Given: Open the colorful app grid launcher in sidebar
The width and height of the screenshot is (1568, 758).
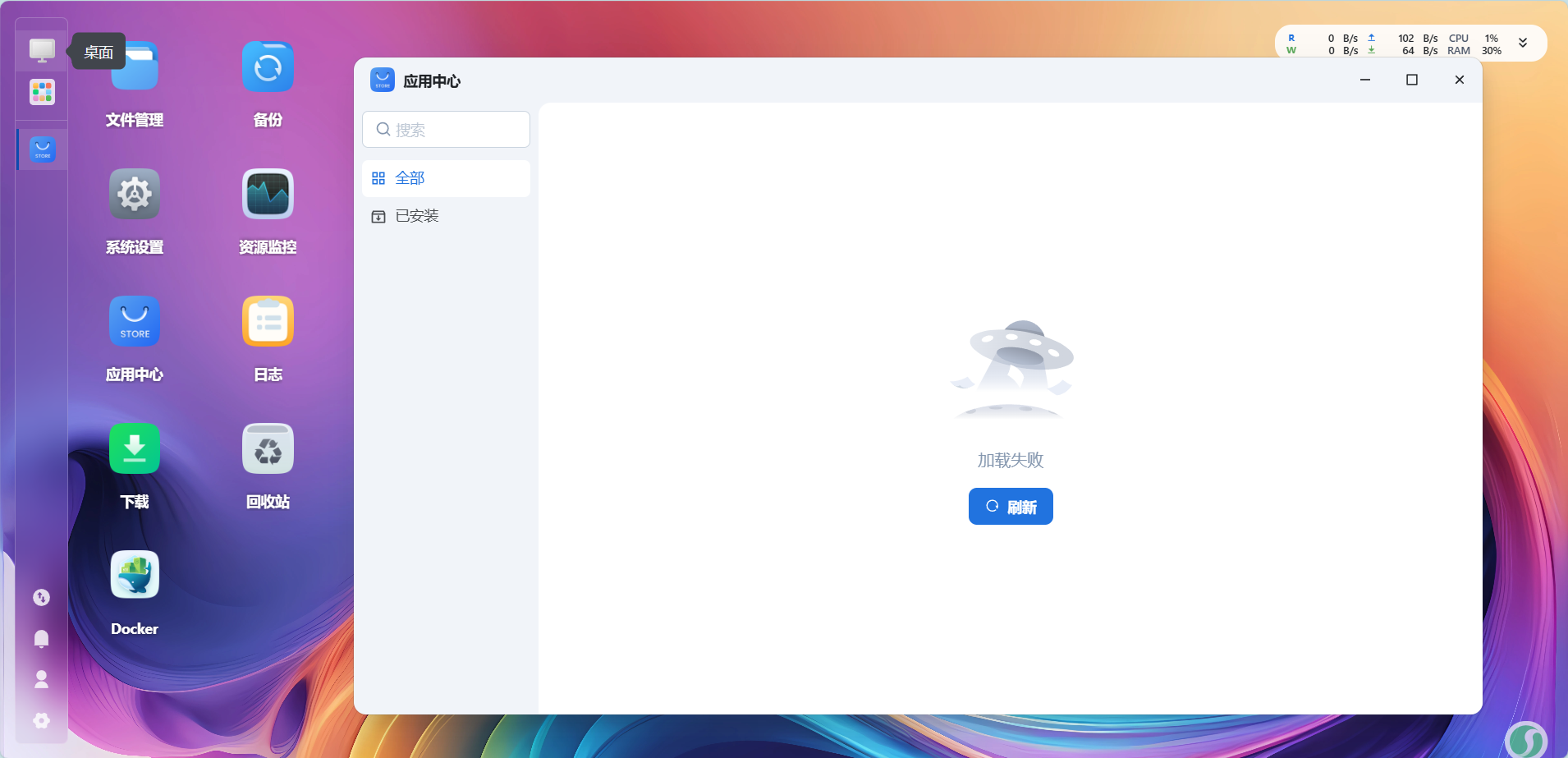Looking at the screenshot, I should (x=42, y=92).
